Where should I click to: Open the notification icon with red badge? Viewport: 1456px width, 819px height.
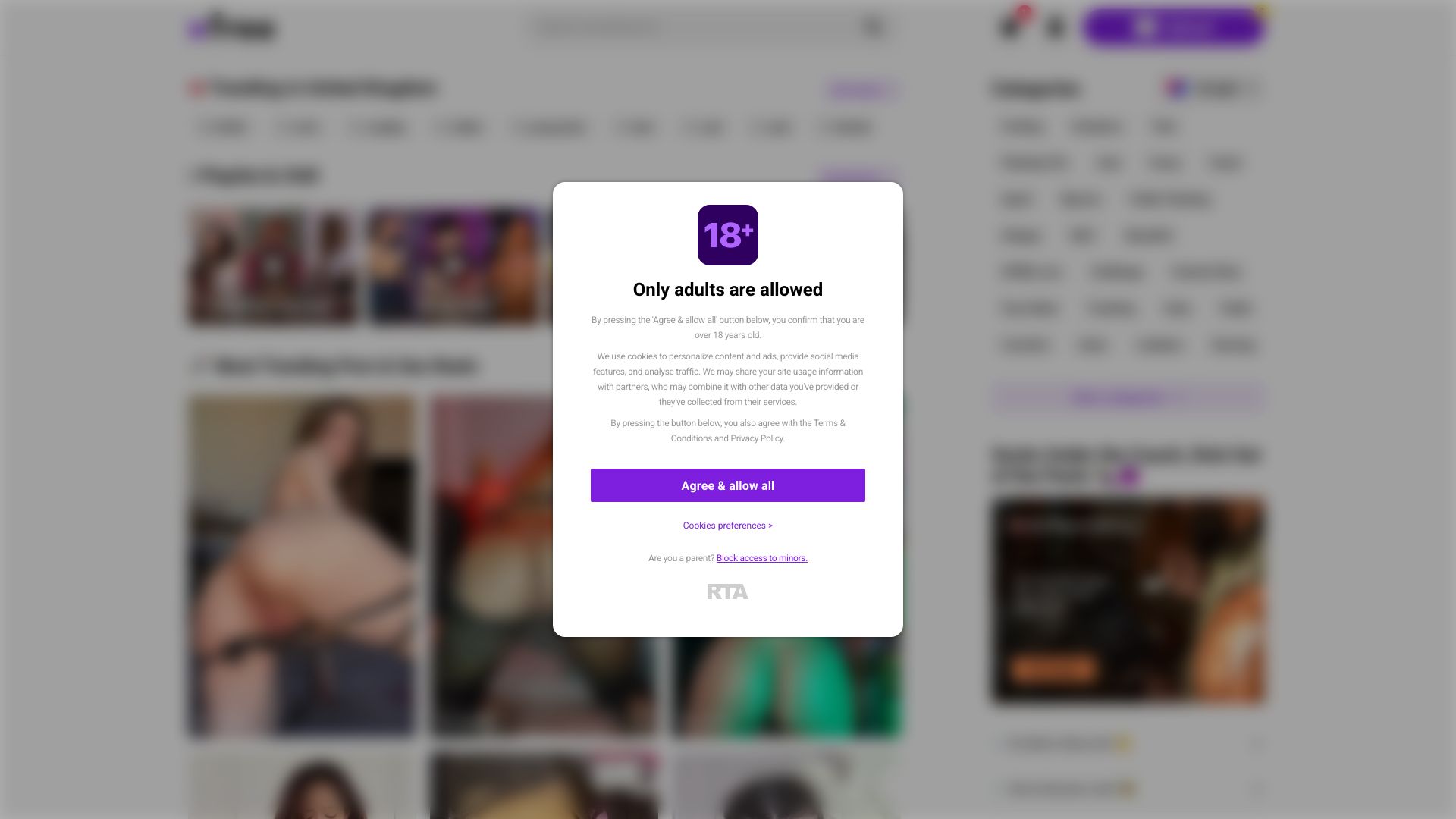1010,27
